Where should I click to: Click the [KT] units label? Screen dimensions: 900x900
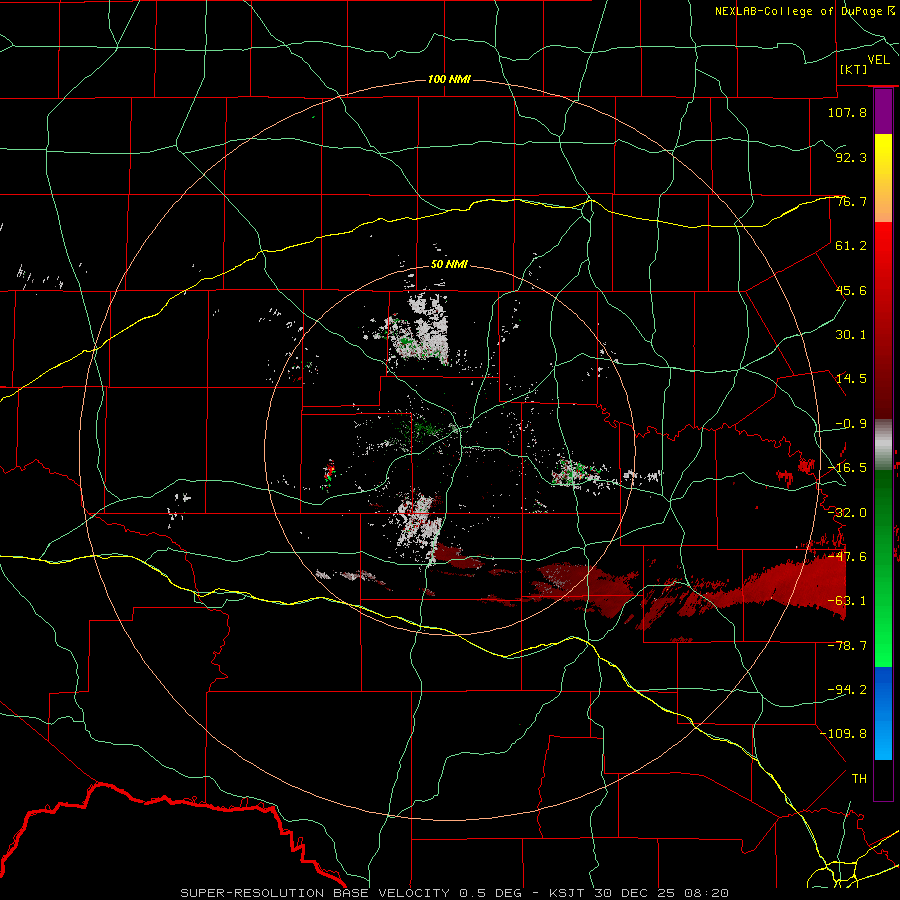pyautogui.click(x=854, y=69)
